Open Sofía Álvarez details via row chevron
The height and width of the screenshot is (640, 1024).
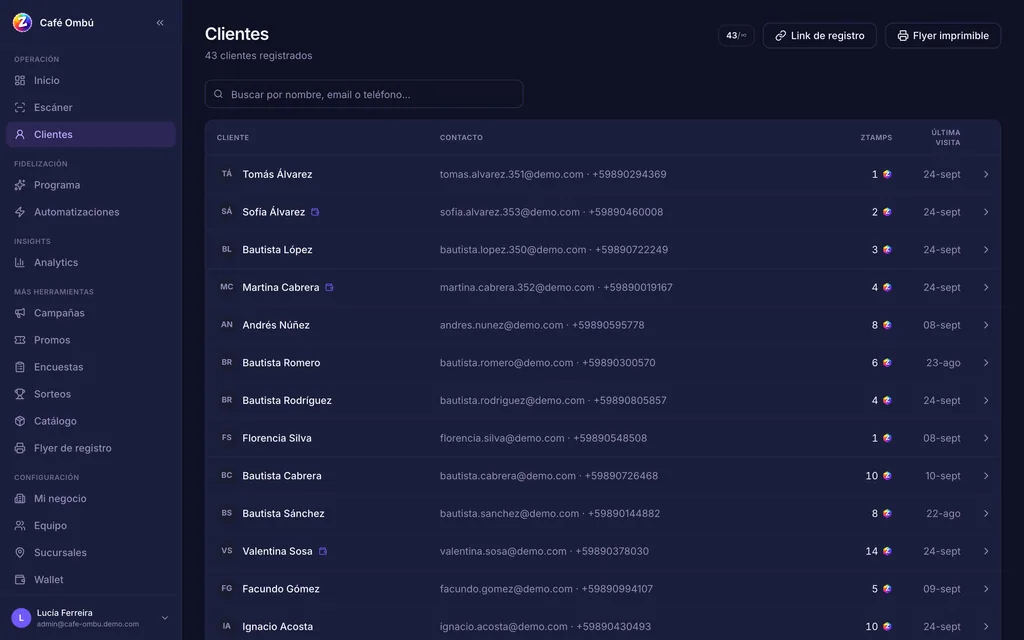click(986, 212)
